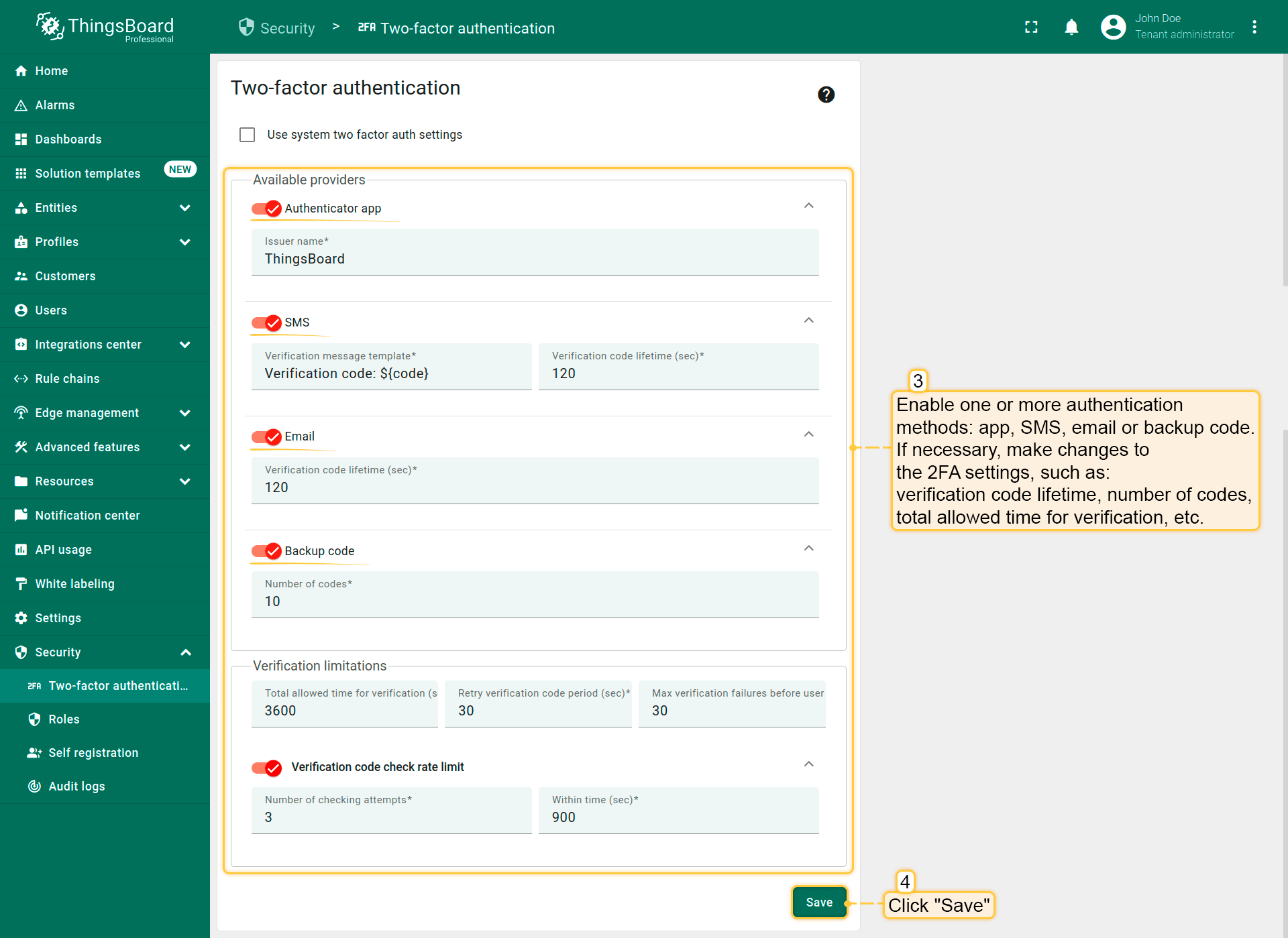Screen dimensions: 1288x938
Task: Click the Issuer name input field
Action: tap(535, 259)
